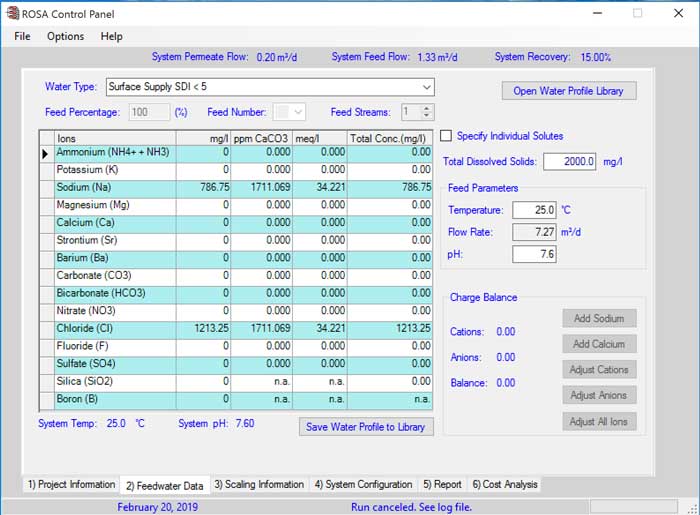Open the Options menu

[x=66, y=36]
